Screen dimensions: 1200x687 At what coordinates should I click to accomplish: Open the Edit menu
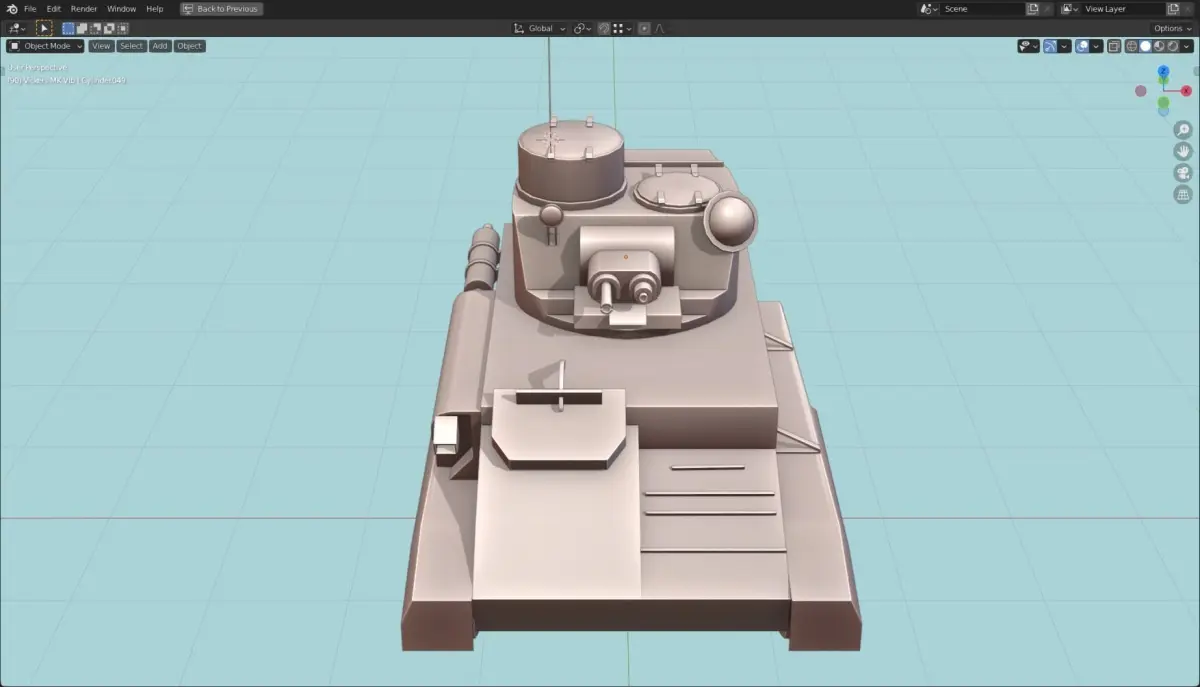(x=54, y=8)
